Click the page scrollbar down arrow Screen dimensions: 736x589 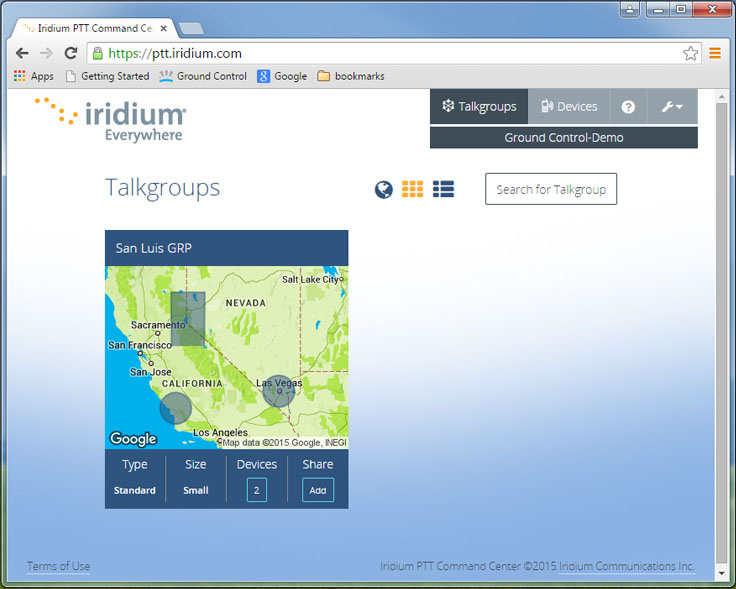721,574
